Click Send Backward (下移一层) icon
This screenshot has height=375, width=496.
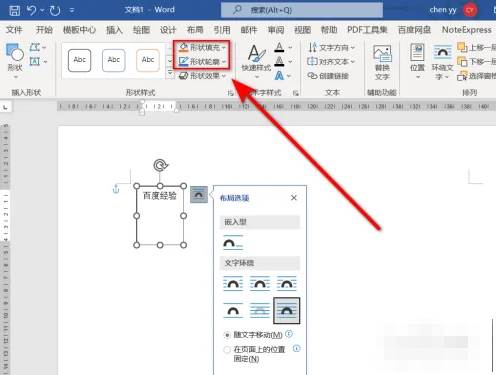[x=462, y=62]
